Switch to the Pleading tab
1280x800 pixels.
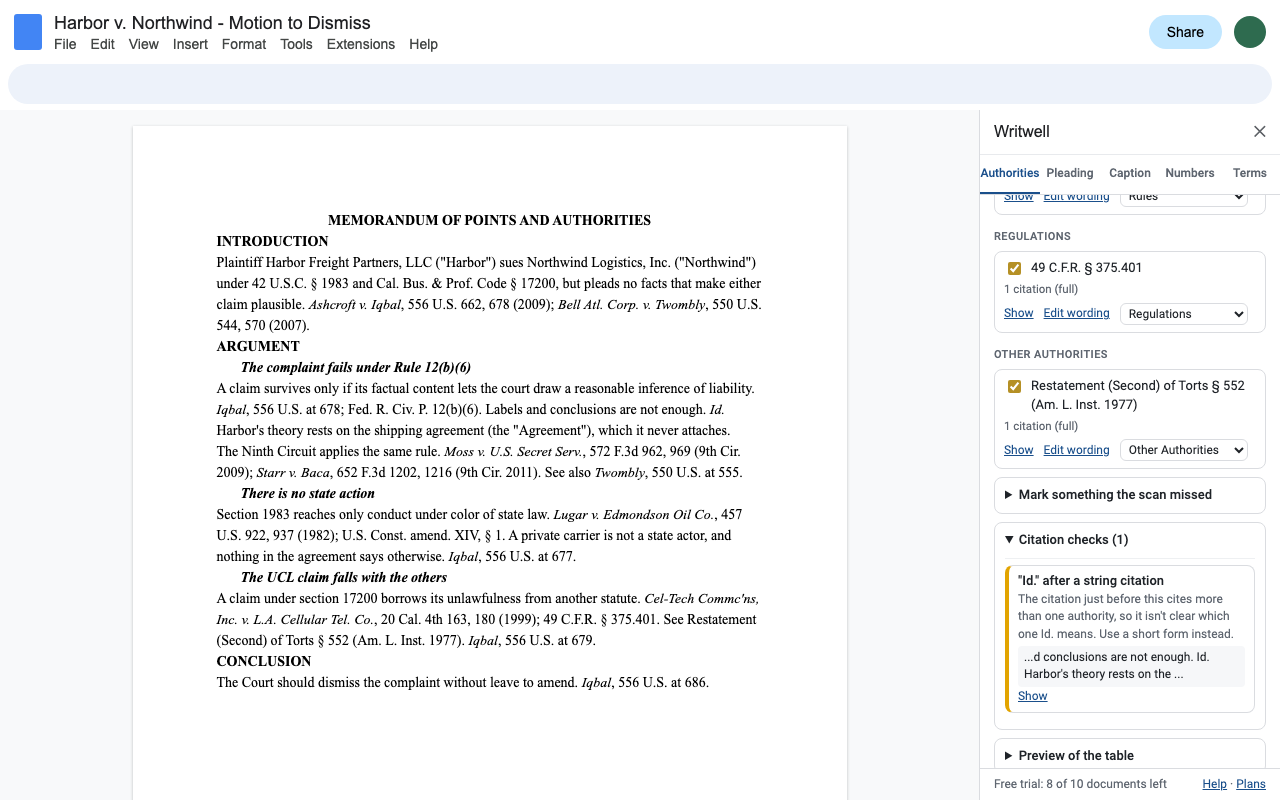coord(1070,173)
